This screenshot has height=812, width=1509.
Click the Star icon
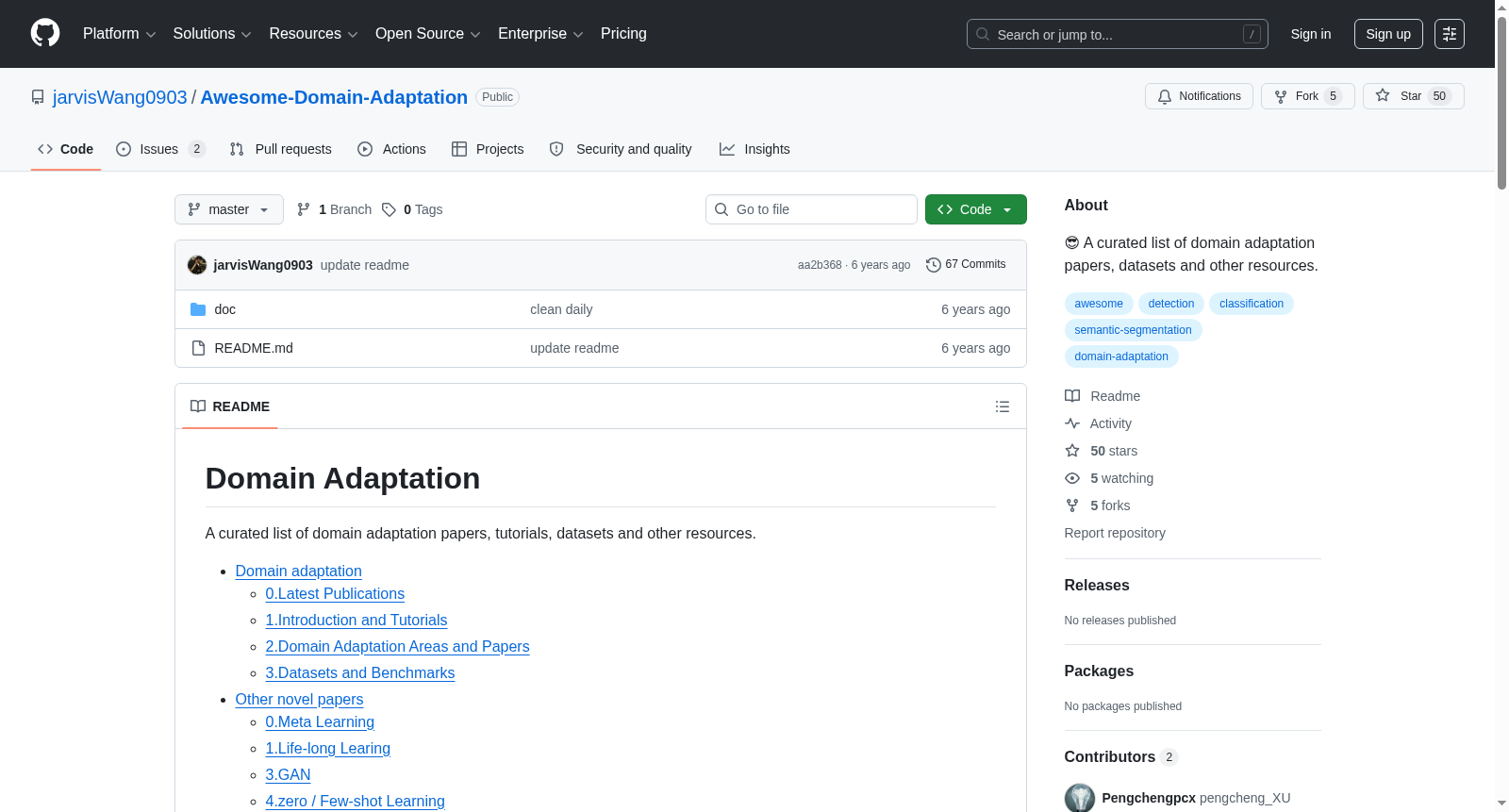[x=1383, y=95]
